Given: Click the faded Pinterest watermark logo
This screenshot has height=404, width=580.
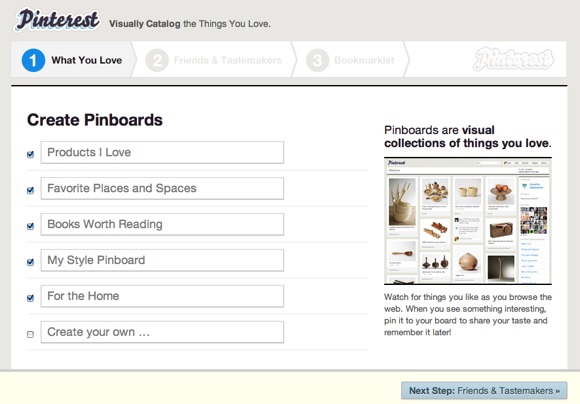Looking at the screenshot, I should click(513, 59).
